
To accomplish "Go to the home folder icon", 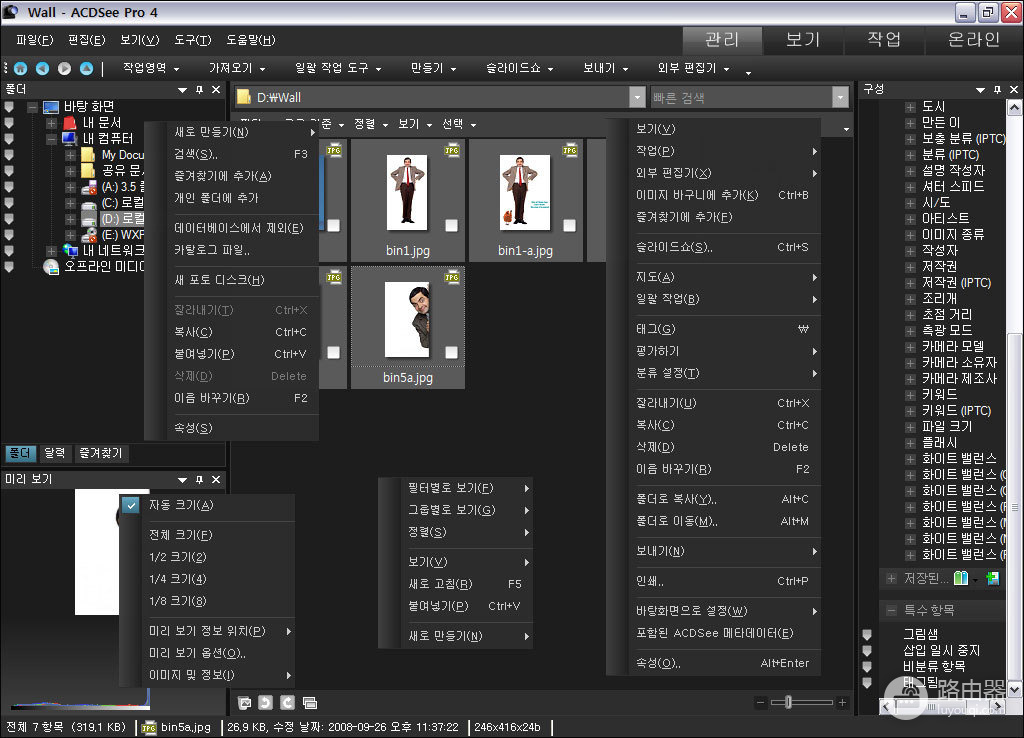I will [x=20, y=69].
